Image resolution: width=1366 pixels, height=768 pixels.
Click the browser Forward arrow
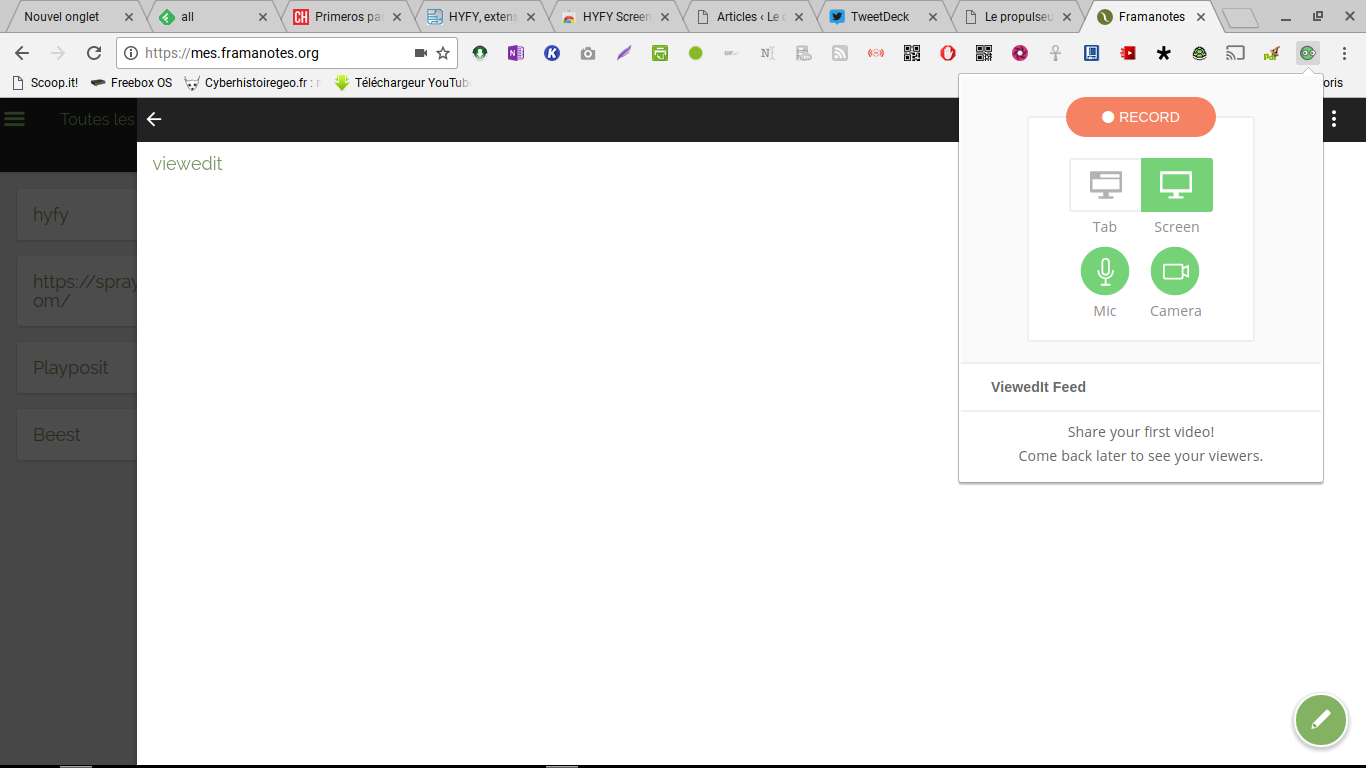coord(58,53)
